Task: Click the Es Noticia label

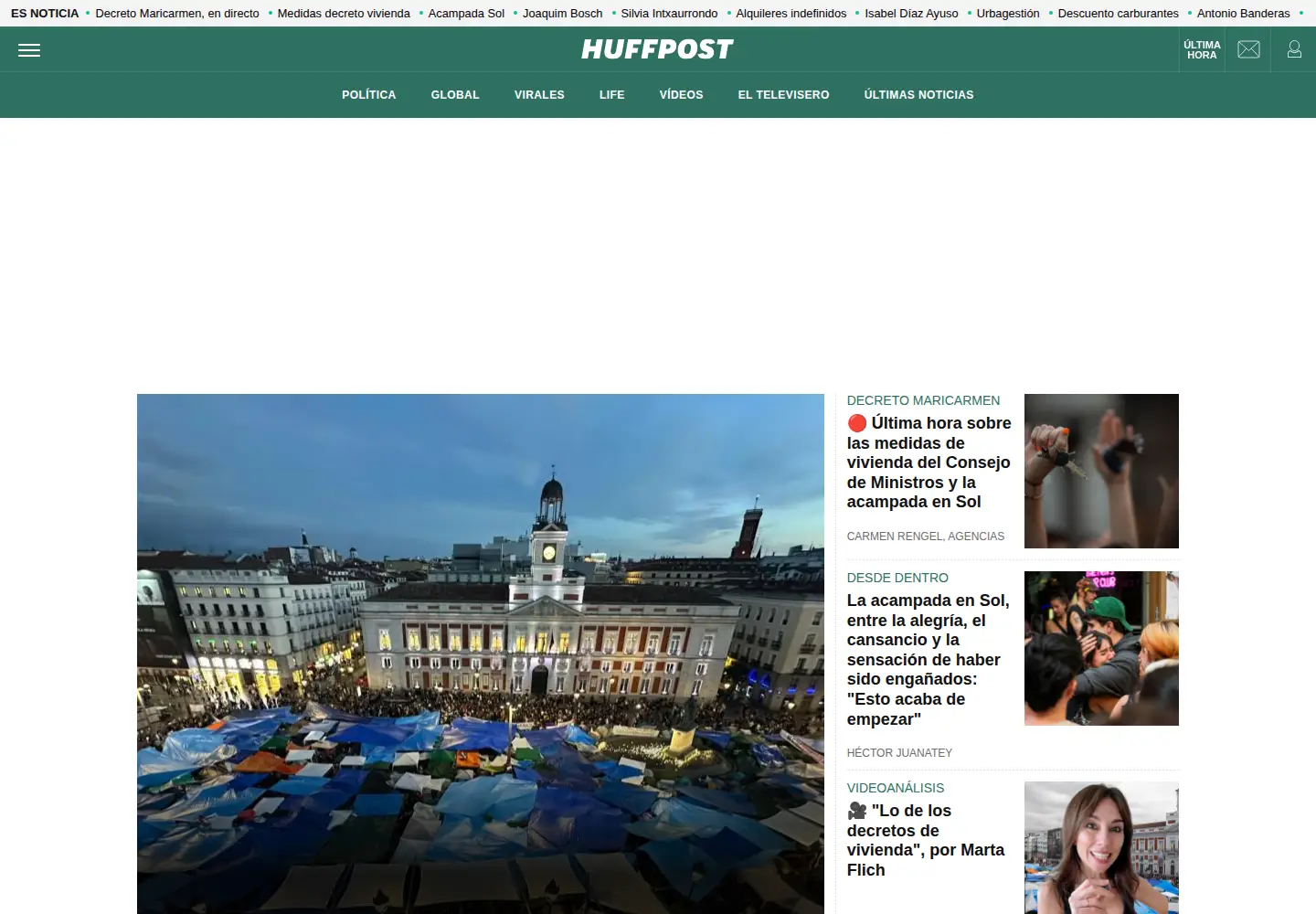Action: point(45,14)
